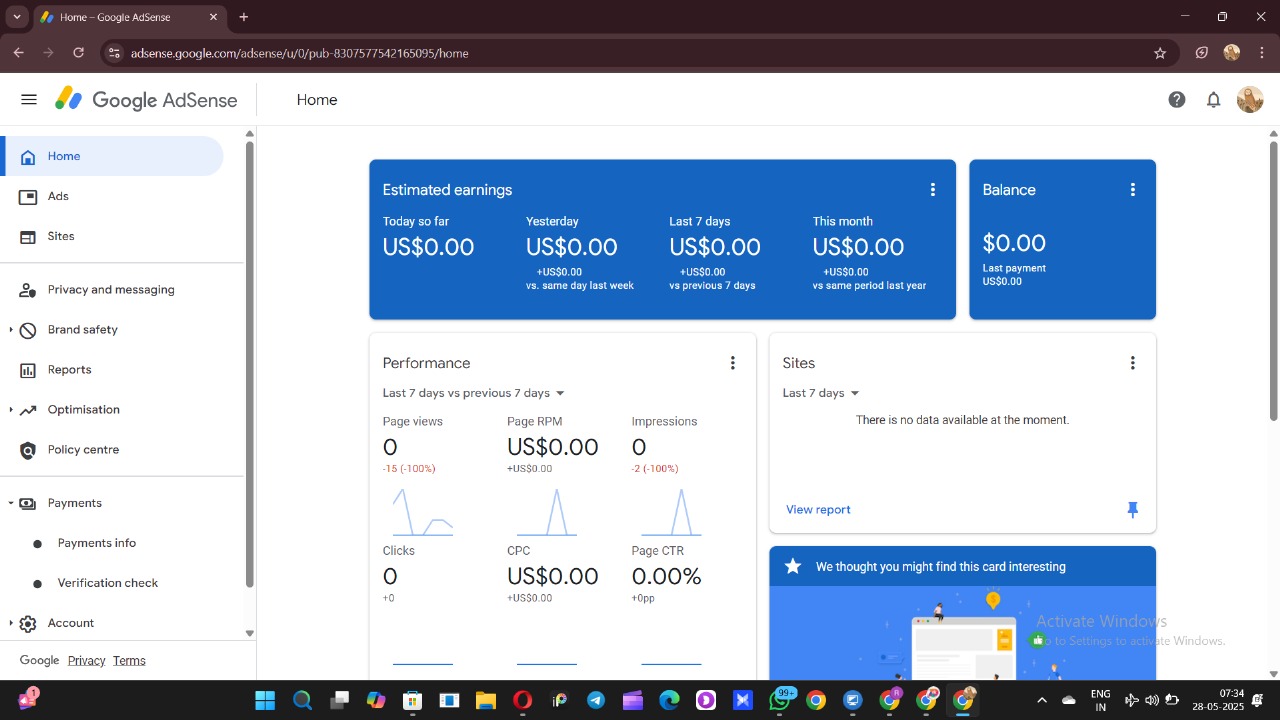Click the Google AdSense logo
The height and width of the screenshot is (720, 1280).
(146, 99)
